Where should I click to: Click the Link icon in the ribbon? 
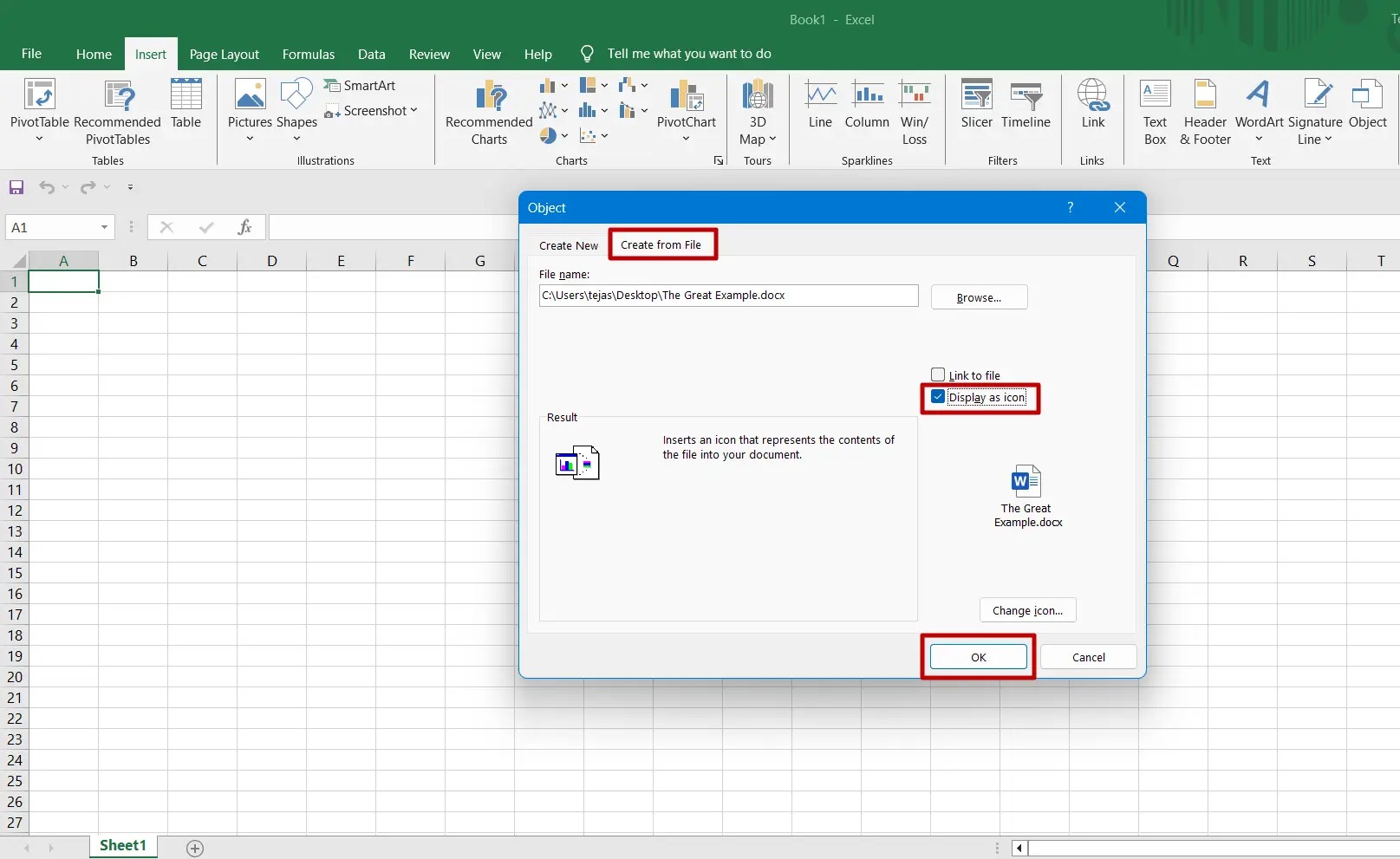pyautogui.click(x=1092, y=95)
